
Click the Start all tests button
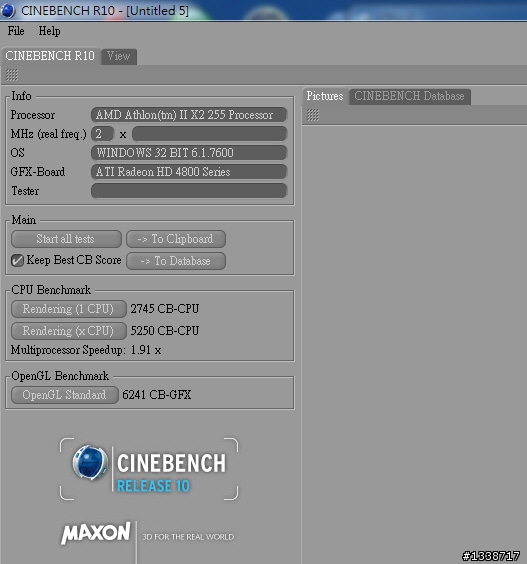pos(66,239)
